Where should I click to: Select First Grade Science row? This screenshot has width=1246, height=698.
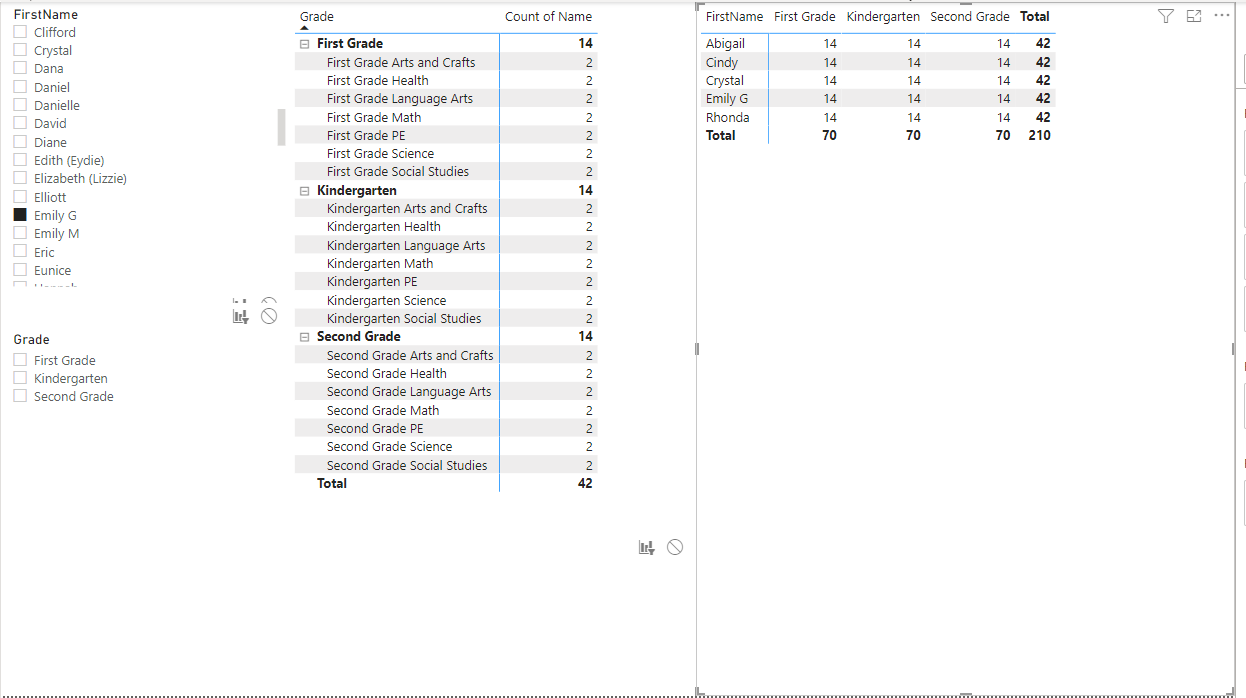click(446, 154)
